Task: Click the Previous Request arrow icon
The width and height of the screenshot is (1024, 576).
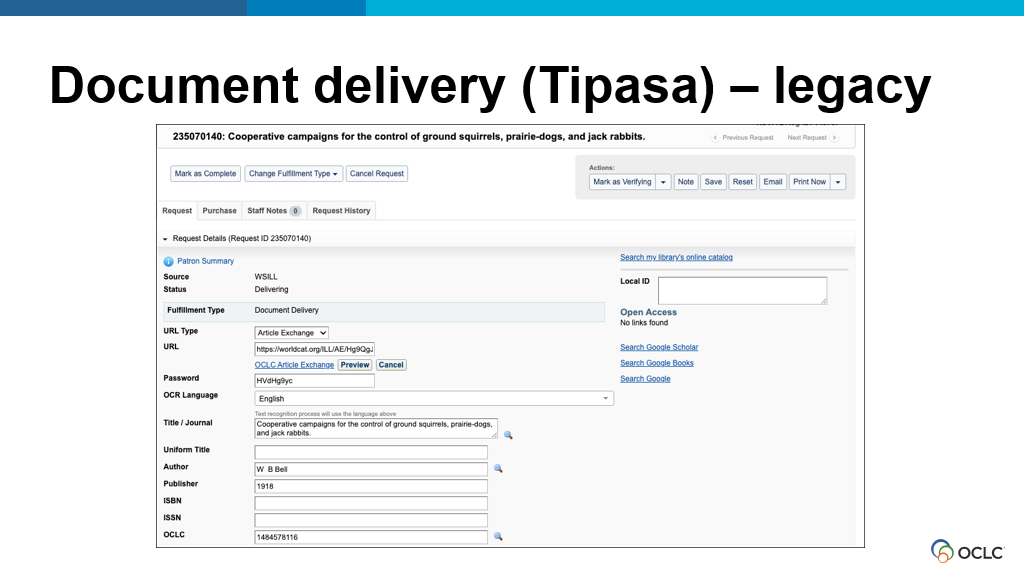Action: tap(715, 138)
